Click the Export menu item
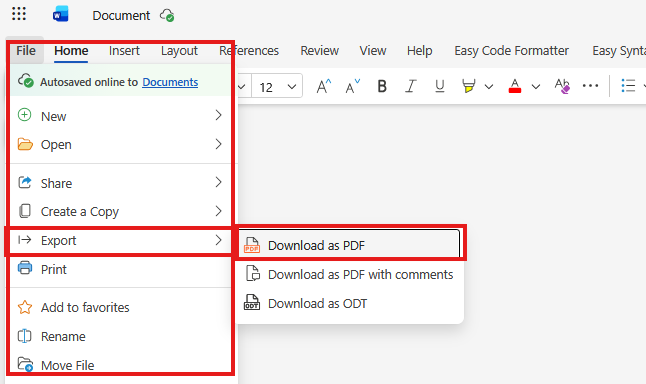 (x=120, y=240)
